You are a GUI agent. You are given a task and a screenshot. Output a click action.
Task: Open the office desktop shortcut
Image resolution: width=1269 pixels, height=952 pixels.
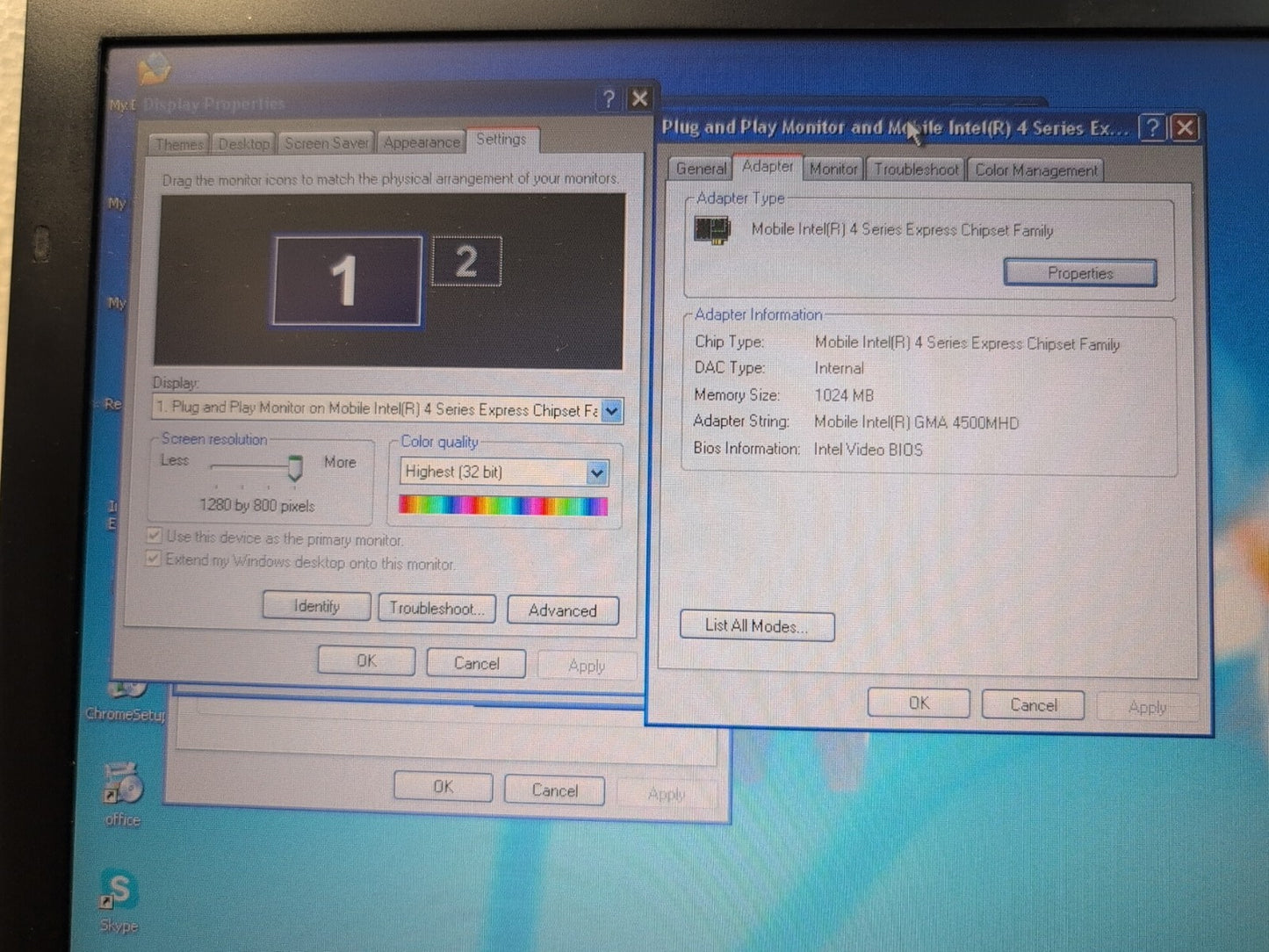pos(122,793)
